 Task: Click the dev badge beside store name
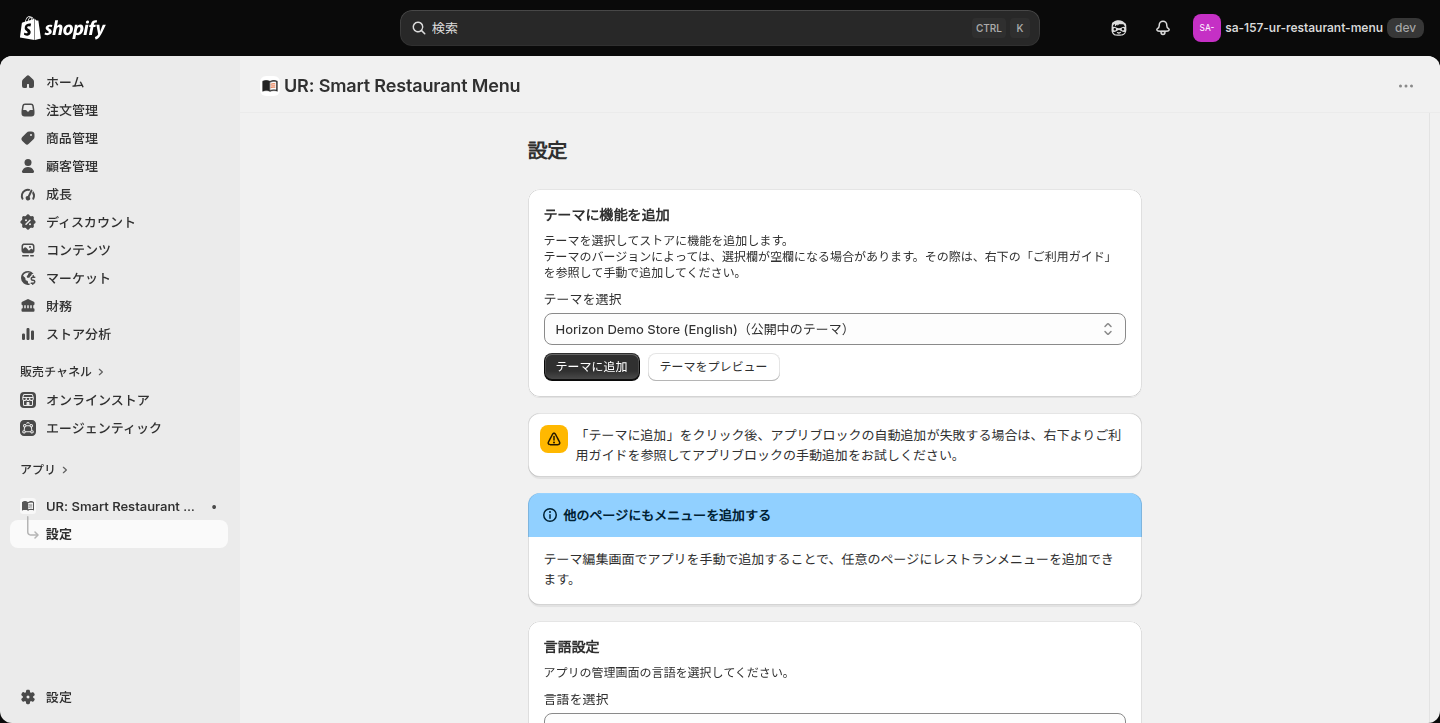tap(1405, 28)
